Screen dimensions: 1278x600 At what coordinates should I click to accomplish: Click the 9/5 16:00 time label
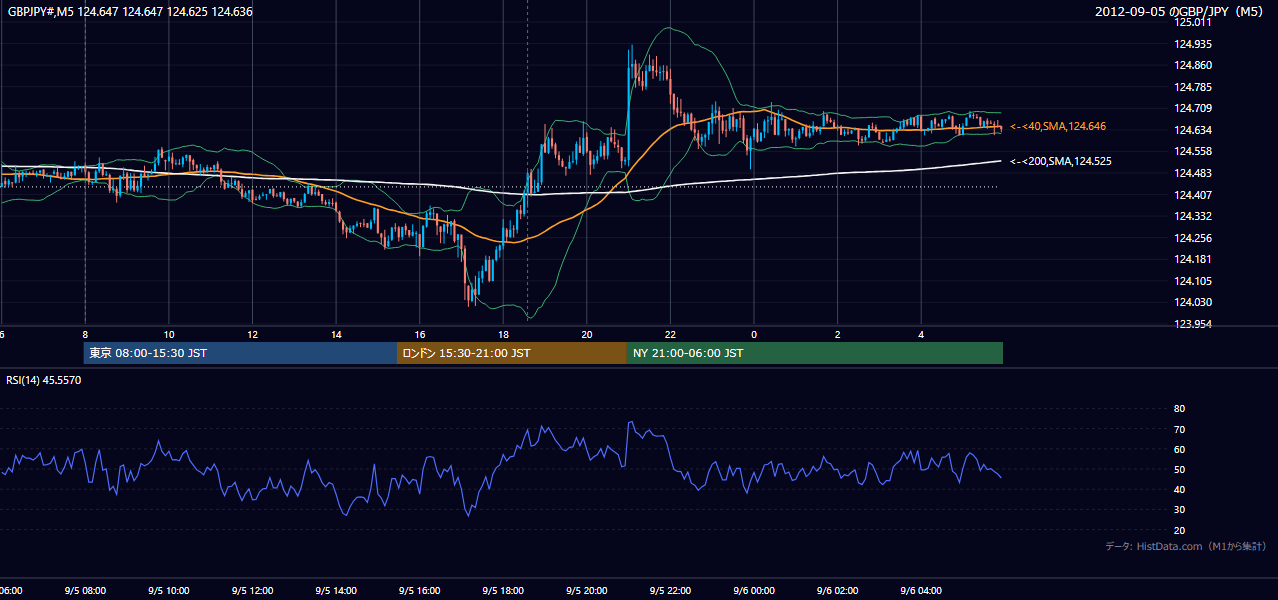(420, 590)
